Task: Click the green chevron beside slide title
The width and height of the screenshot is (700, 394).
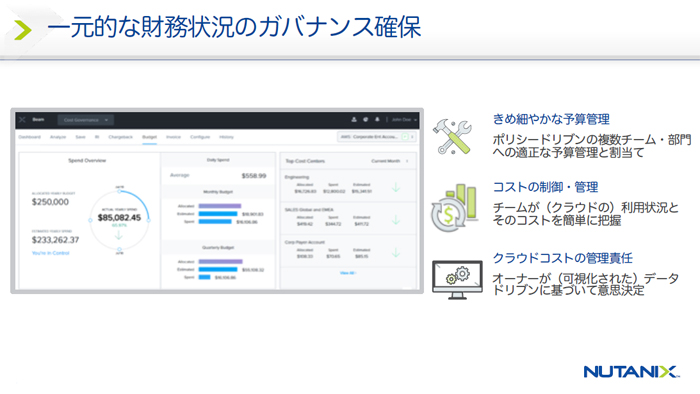Action: (x=22, y=30)
